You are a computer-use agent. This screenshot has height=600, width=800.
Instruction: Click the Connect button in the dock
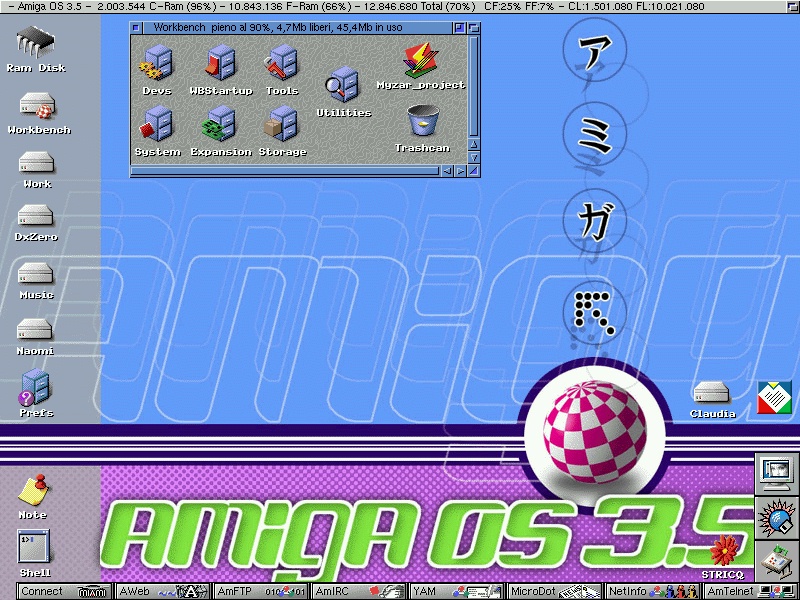point(65,591)
